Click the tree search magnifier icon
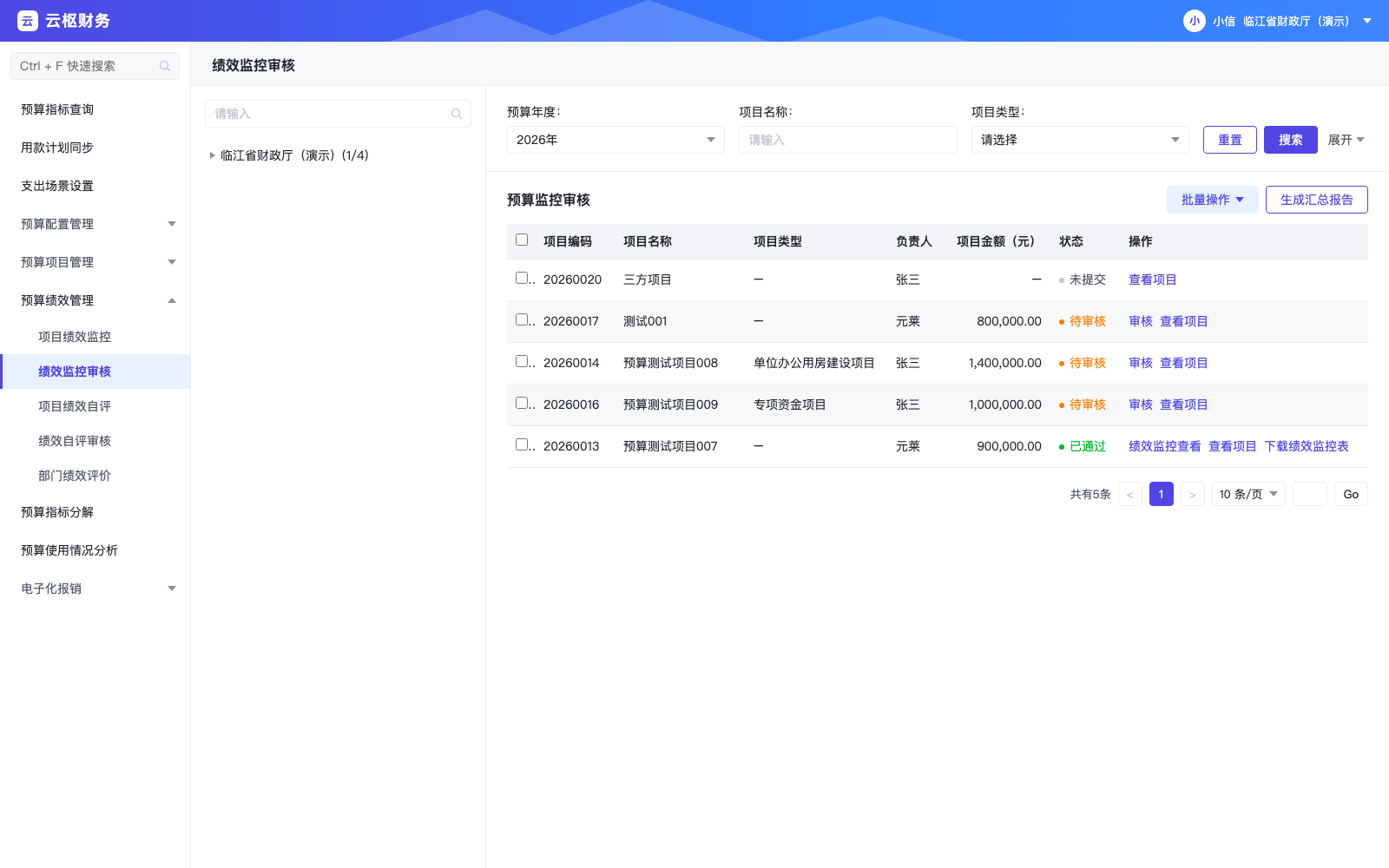1389x868 pixels. click(457, 114)
